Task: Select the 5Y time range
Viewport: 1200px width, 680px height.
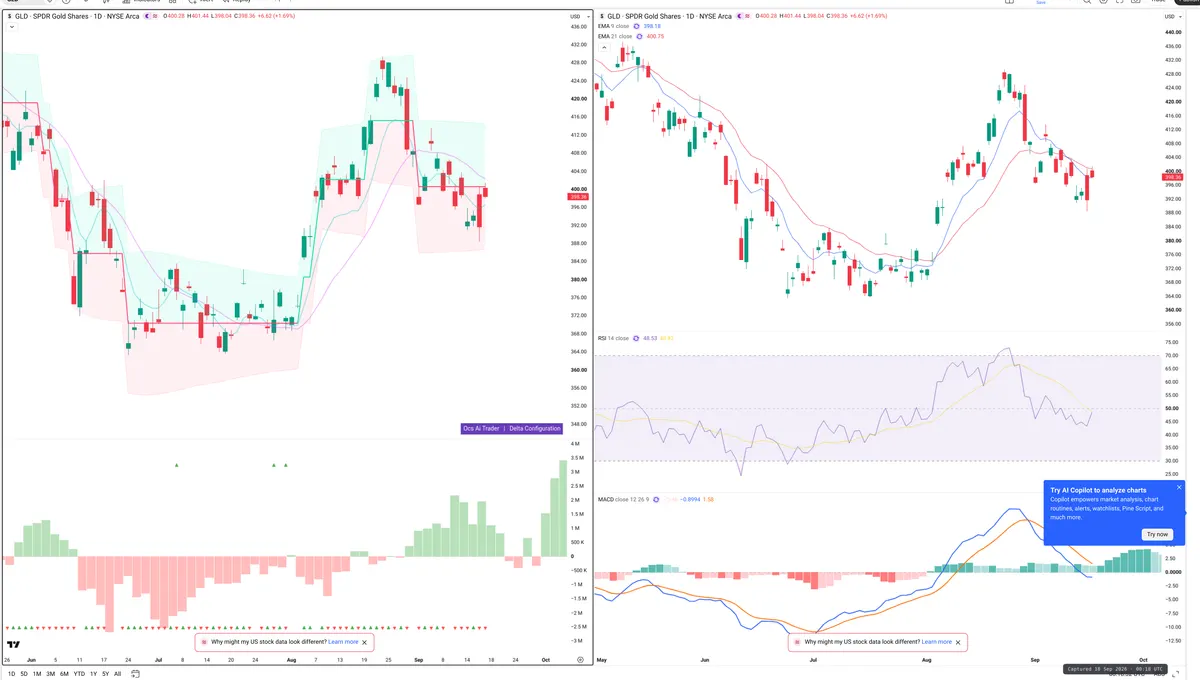Action: click(x=106, y=674)
